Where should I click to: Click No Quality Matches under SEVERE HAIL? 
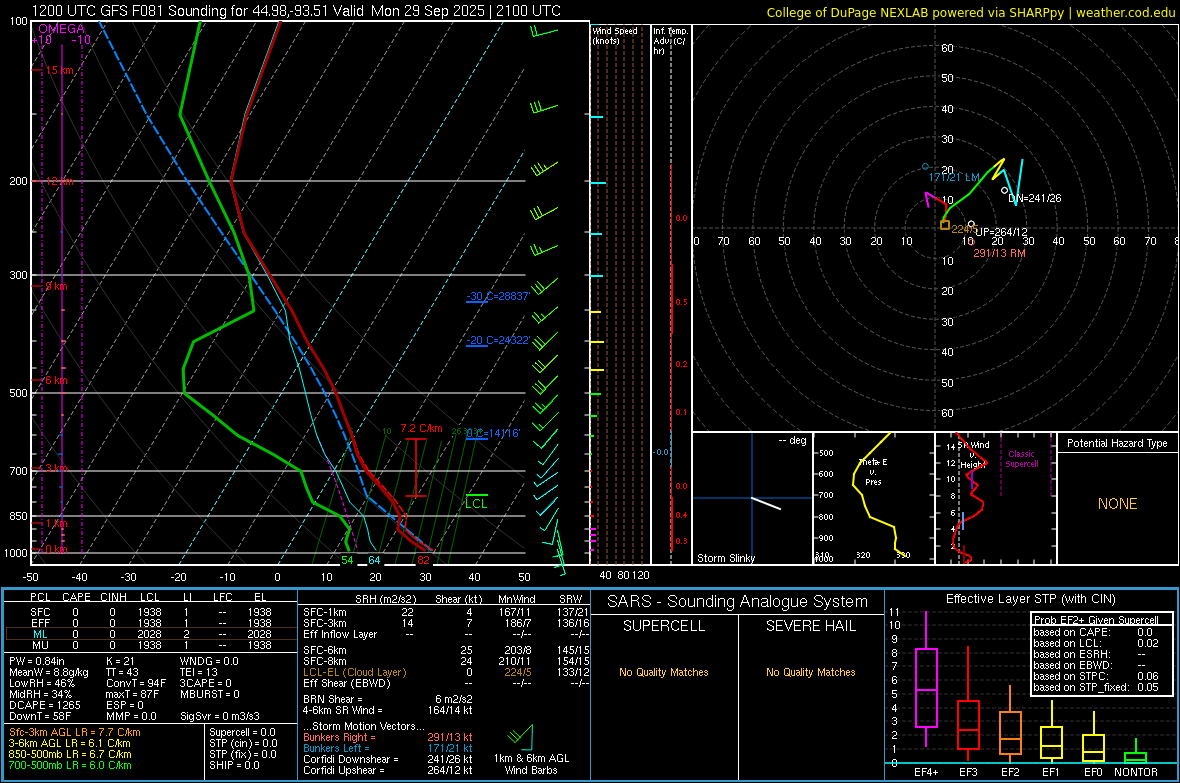(x=810, y=672)
